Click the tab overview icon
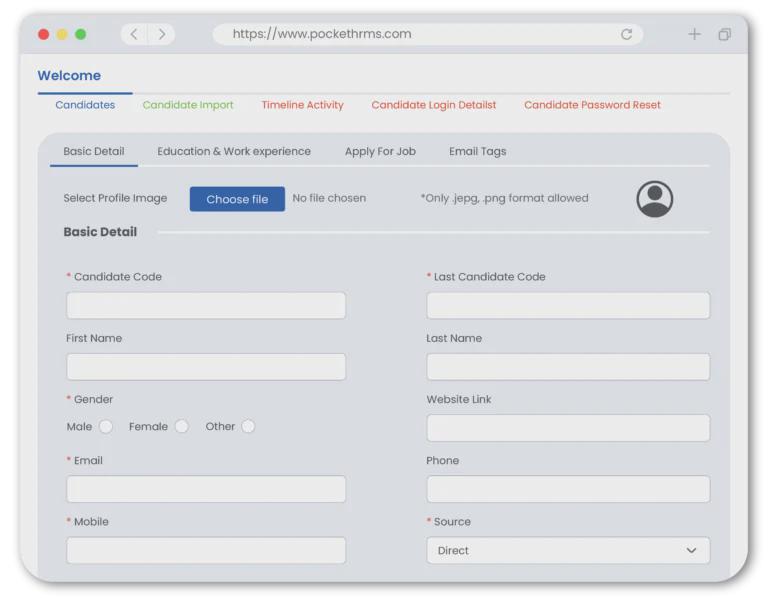768x598 pixels. tap(724, 34)
